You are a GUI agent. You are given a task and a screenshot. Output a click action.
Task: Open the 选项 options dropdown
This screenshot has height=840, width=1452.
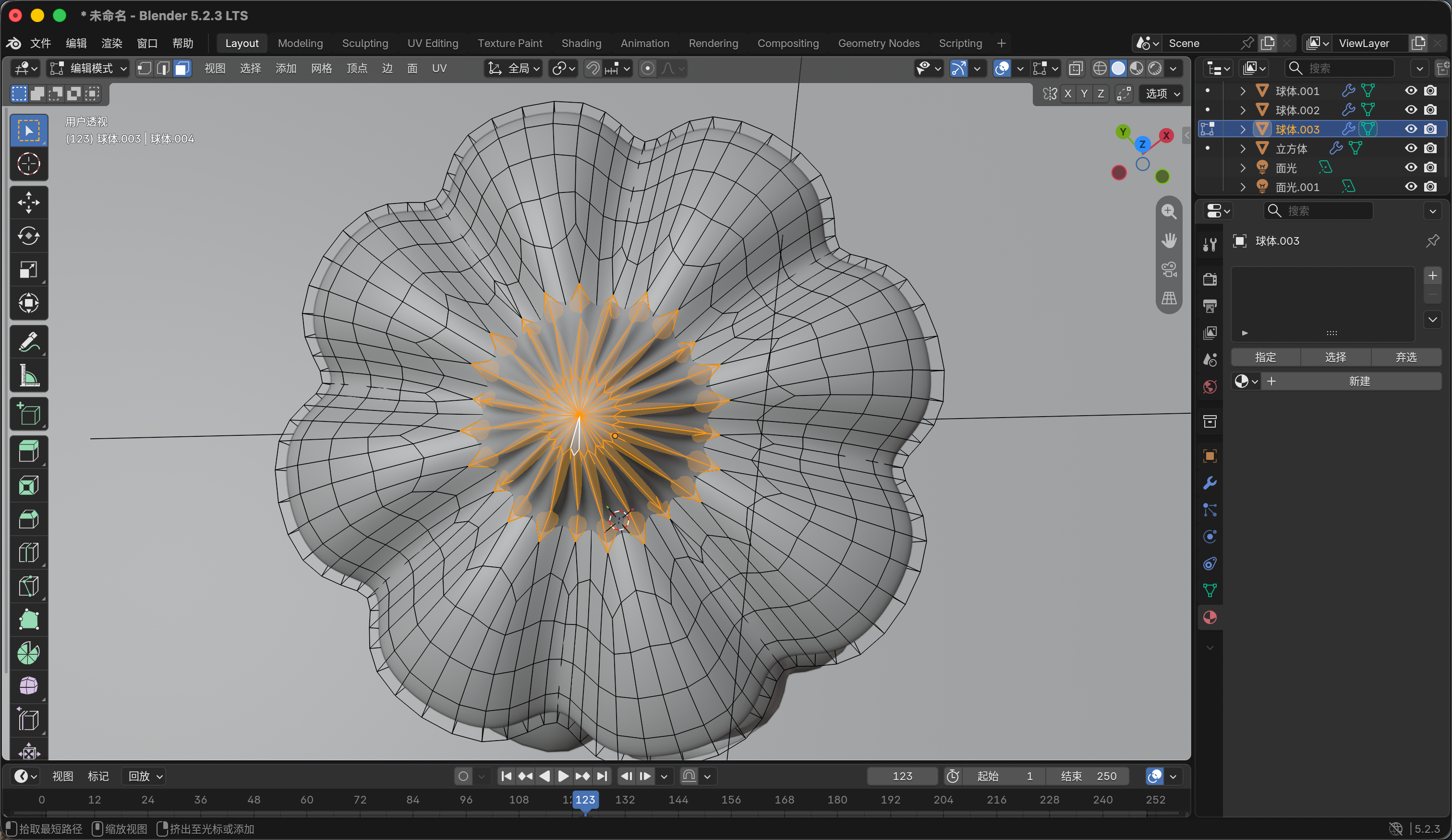coord(1162,93)
